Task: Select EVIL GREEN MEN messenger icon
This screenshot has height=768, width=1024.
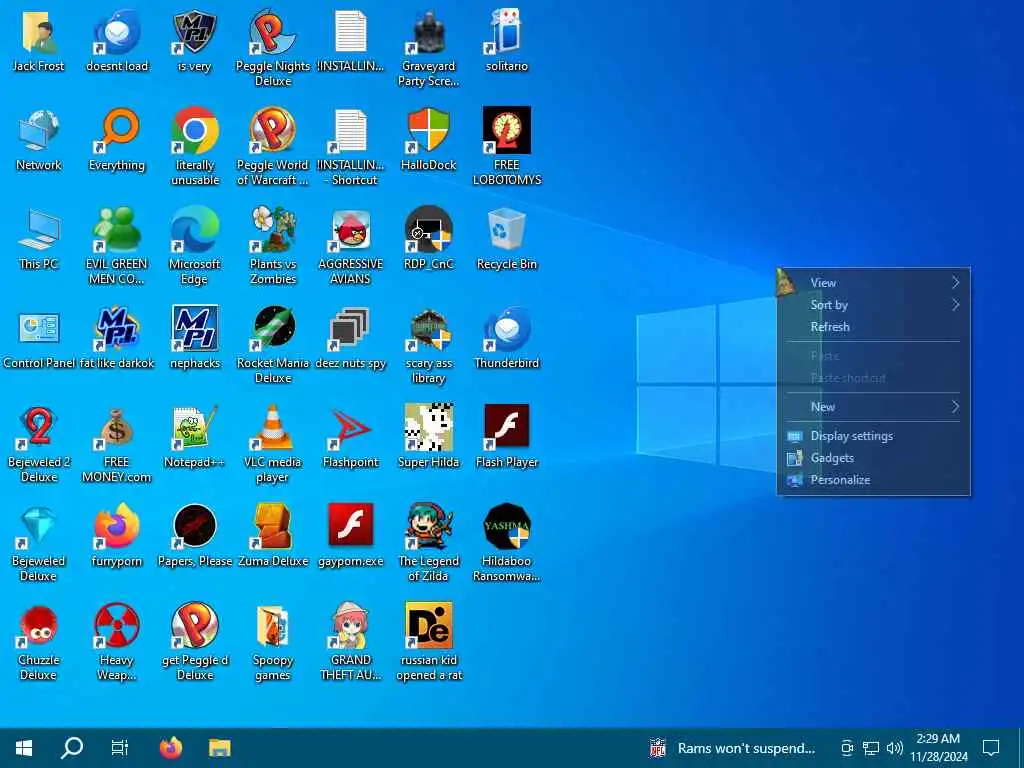Action: point(117,230)
